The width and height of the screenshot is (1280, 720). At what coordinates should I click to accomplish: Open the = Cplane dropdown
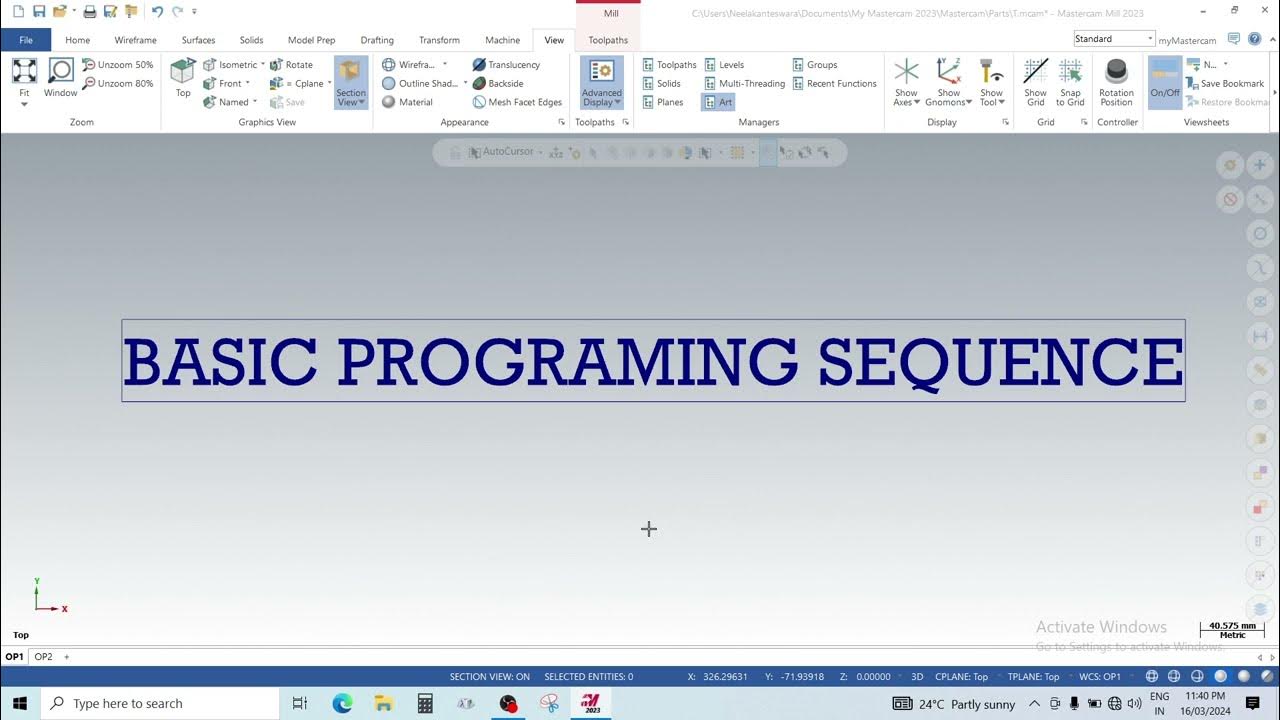point(329,83)
